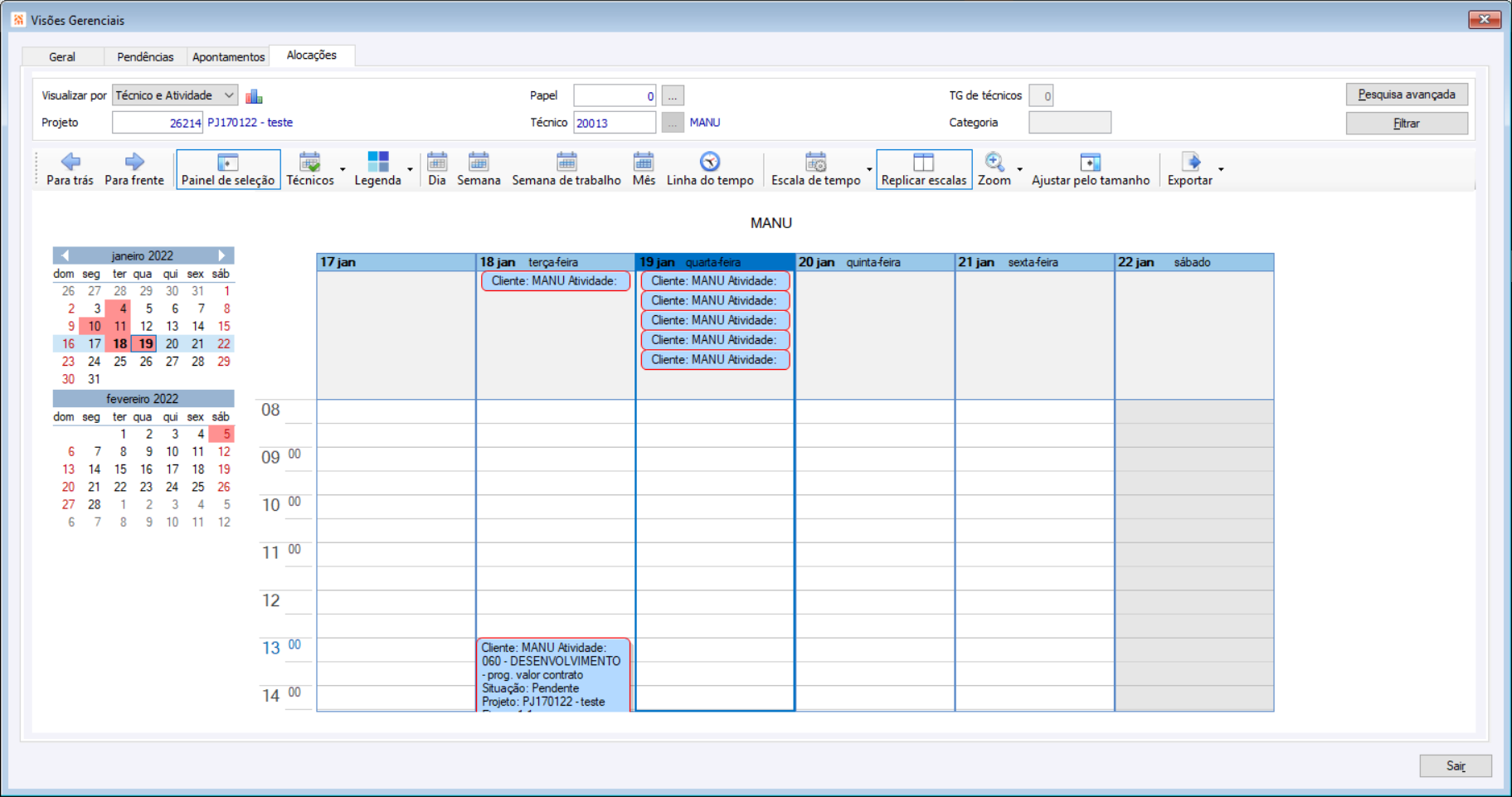
Task: Select Semana de trabalho view
Action: click(x=566, y=169)
